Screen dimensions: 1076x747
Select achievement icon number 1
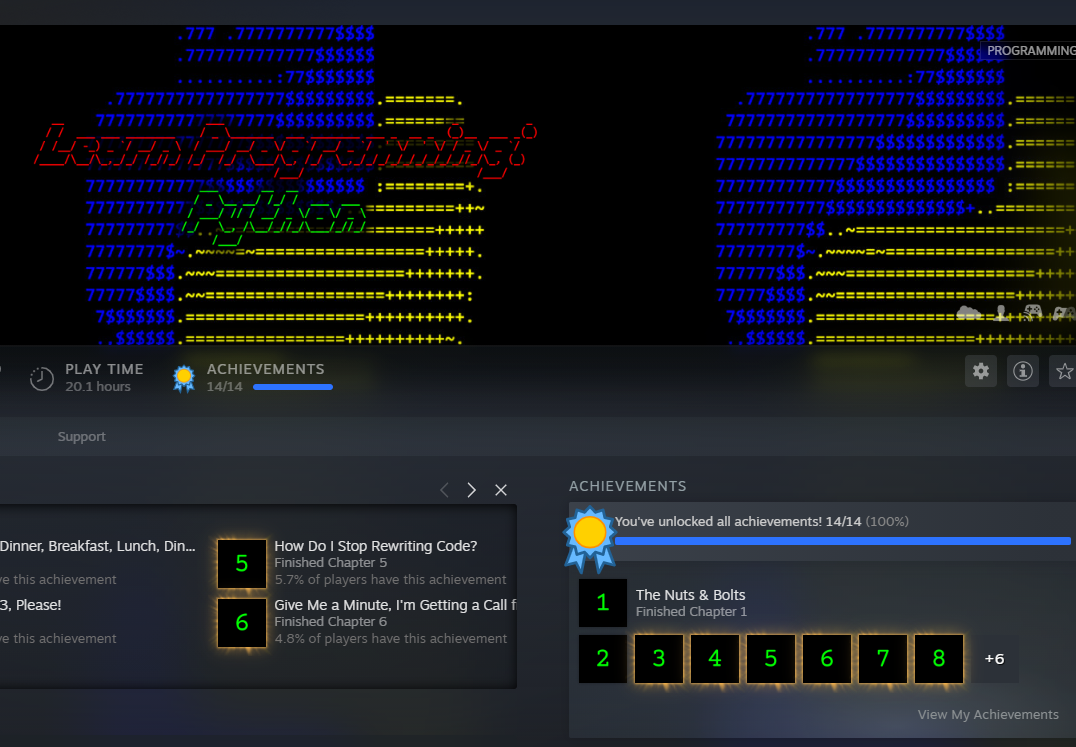click(603, 602)
